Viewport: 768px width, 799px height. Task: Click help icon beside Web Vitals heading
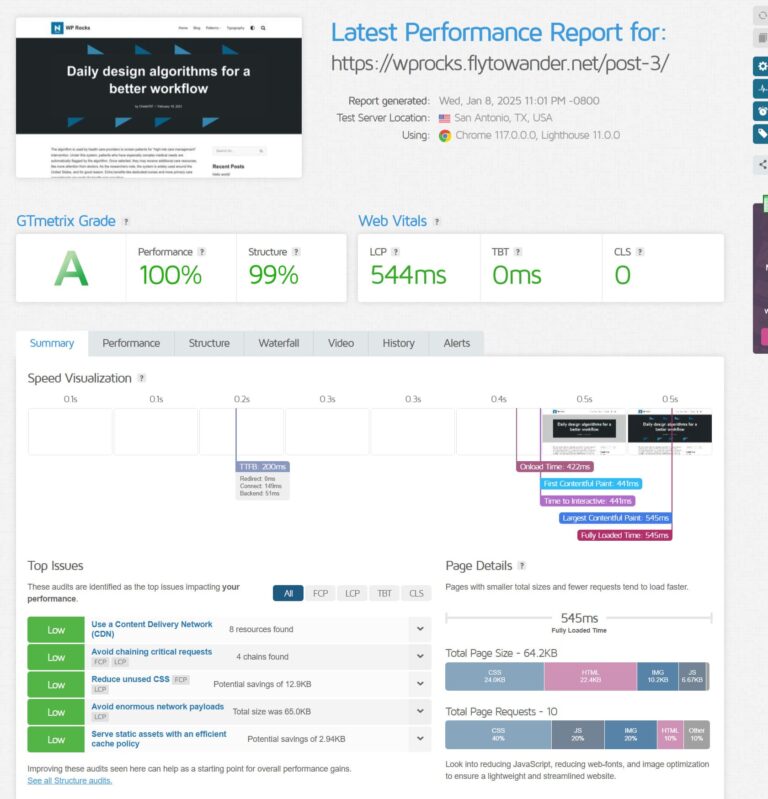click(437, 222)
